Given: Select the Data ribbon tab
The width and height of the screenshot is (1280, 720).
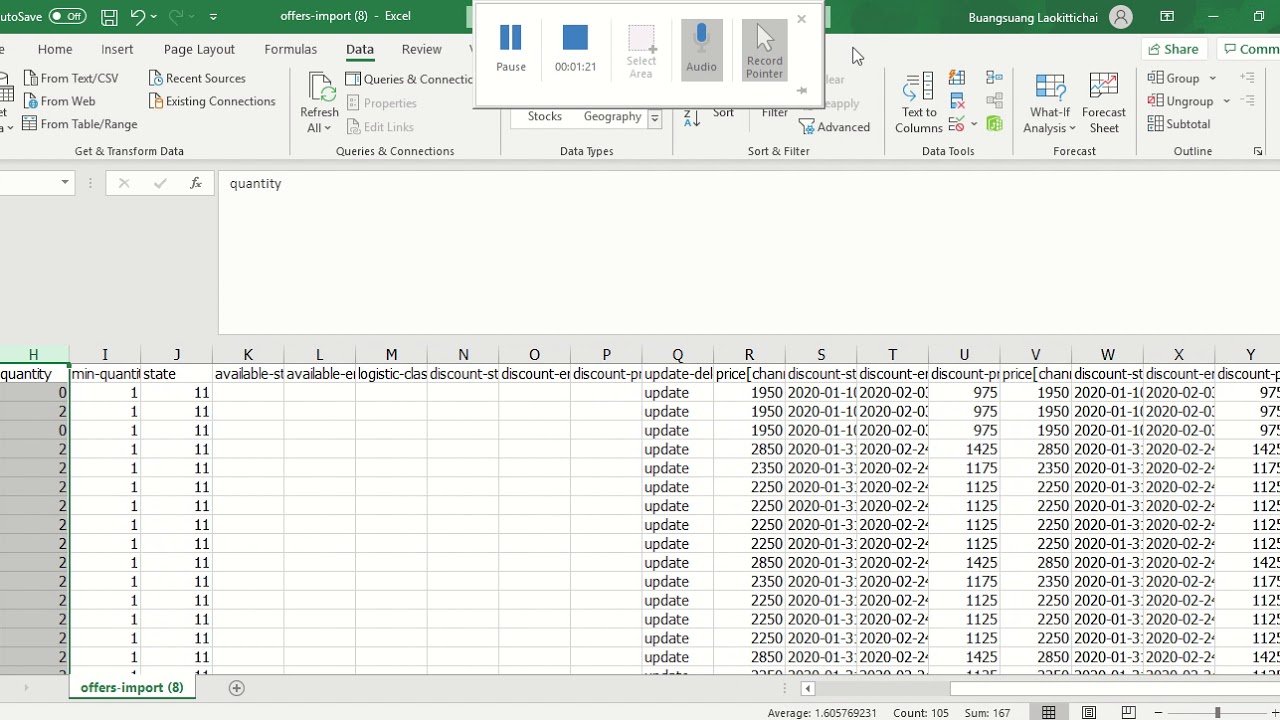Looking at the screenshot, I should coord(360,49).
